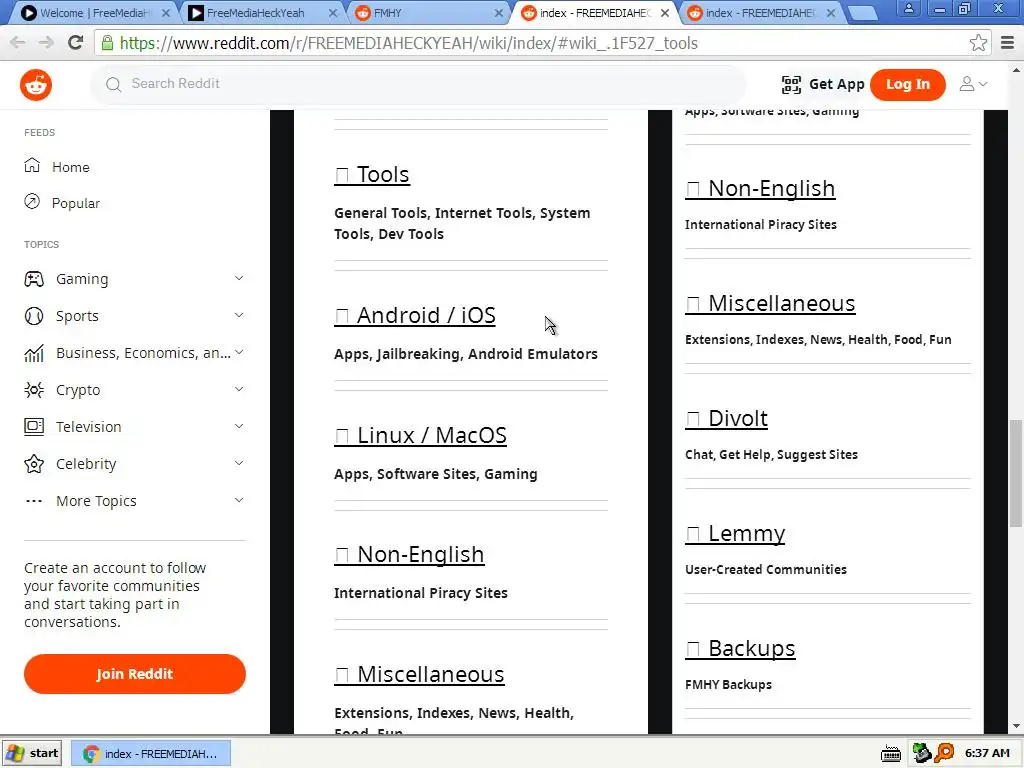This screenshot has width=1024, height=768.
Task: Click the More Topics ellipsis icon
Action: tap(34, 501)
